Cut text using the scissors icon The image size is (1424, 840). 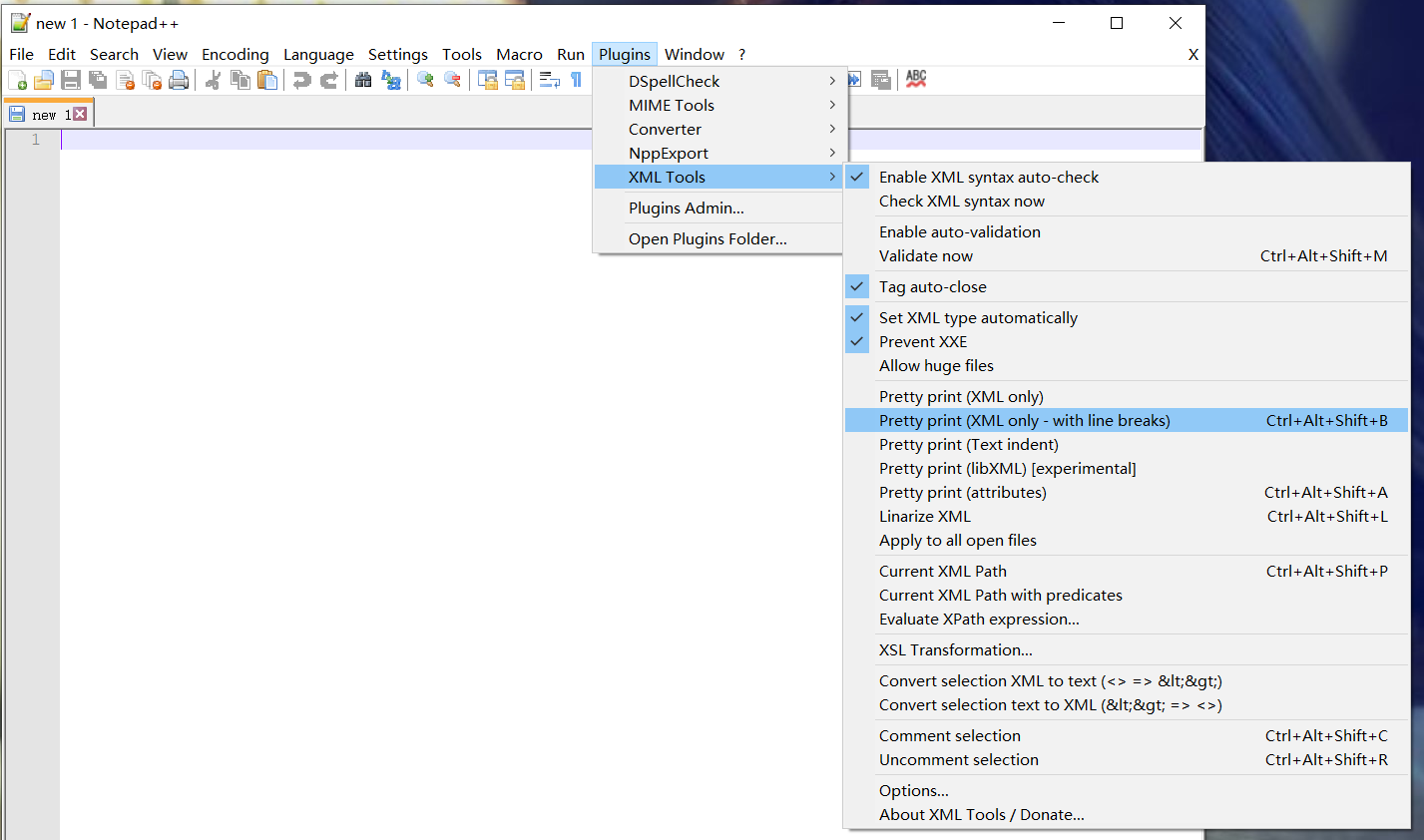[x=213, y=79]
